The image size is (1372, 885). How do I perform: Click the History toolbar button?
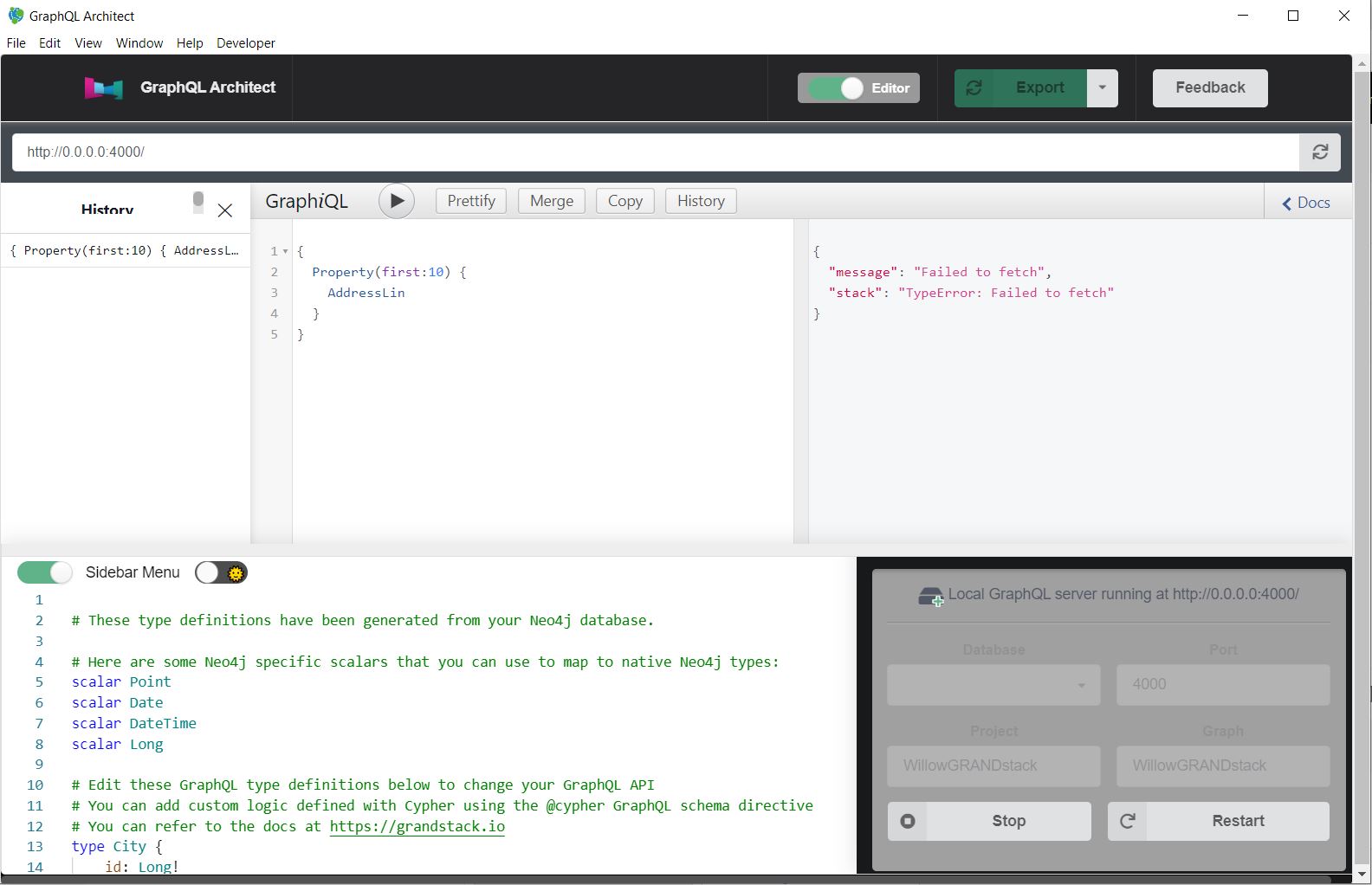pos(701,201)
